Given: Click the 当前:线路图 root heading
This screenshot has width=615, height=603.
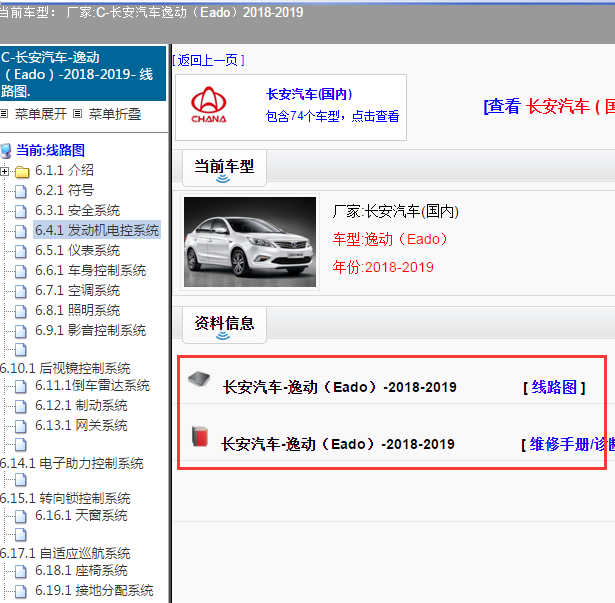Looking at the screenshot, I should coord(50,150).
